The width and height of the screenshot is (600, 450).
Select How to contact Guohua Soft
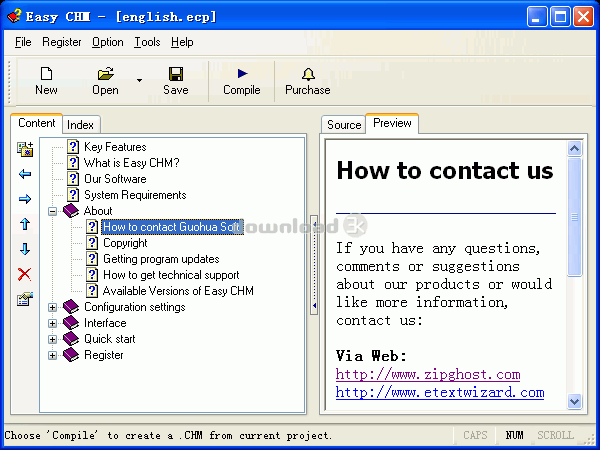click(172, 227)
